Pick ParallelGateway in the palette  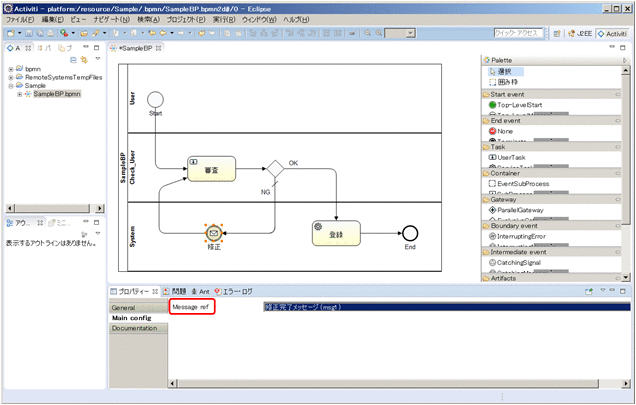519,211
